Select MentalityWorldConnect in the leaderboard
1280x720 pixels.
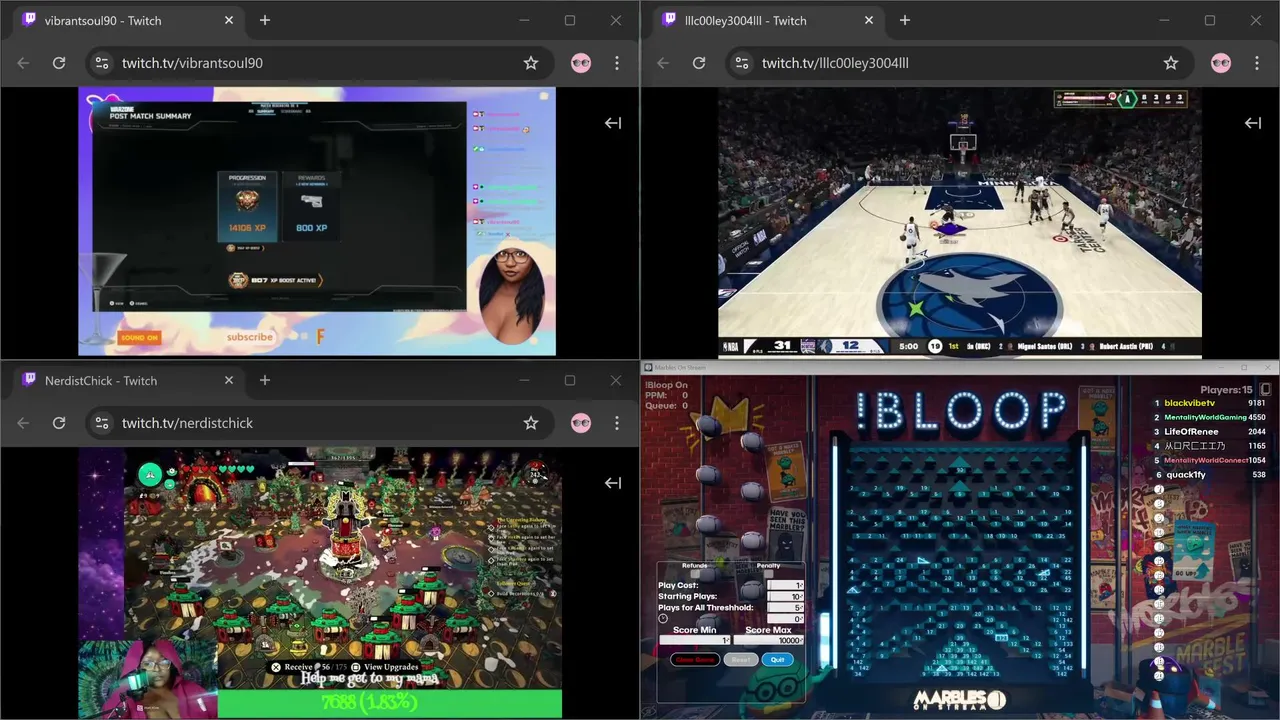click(x=1205, y=460)
